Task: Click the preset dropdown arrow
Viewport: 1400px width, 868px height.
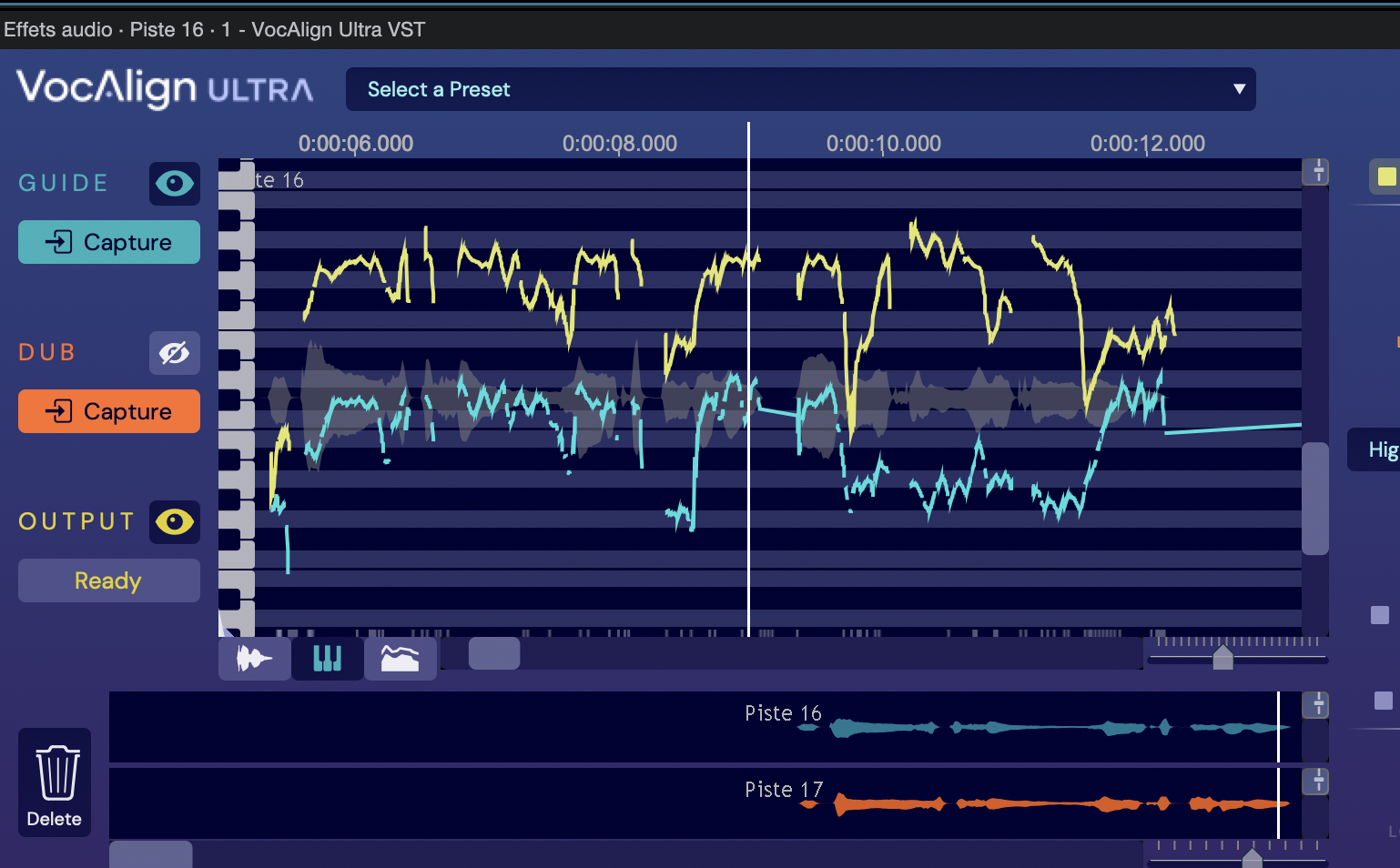Action: (x=1239, y=89)
